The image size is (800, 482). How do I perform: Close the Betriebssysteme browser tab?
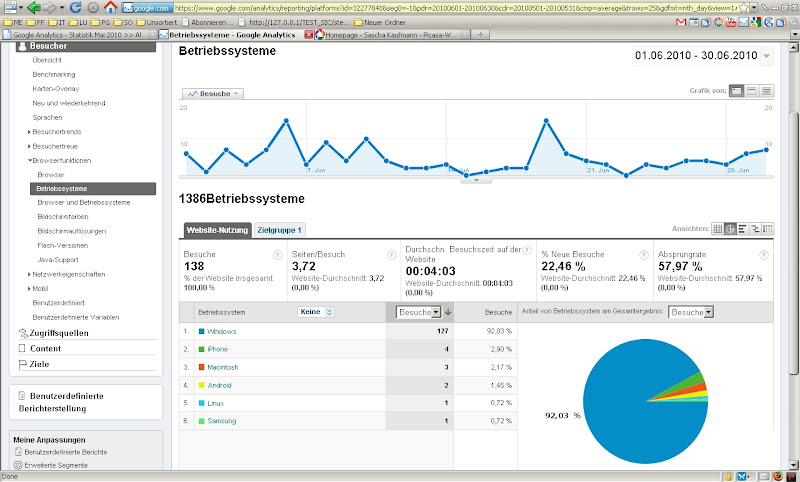308,35
